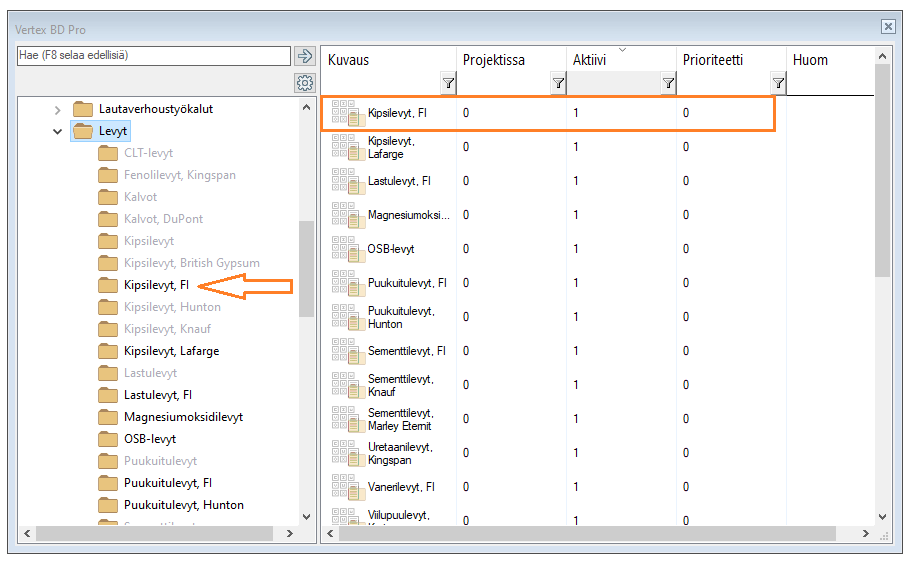Open the gear settings icon under search
Viewport: 911px width, 567px height.
305,82
